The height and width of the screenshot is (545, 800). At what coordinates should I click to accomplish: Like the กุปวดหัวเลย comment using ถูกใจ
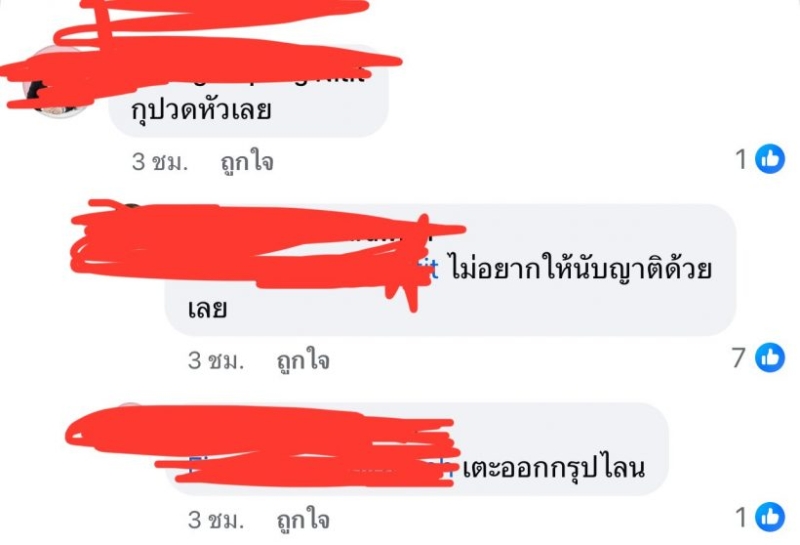point(247,163)
